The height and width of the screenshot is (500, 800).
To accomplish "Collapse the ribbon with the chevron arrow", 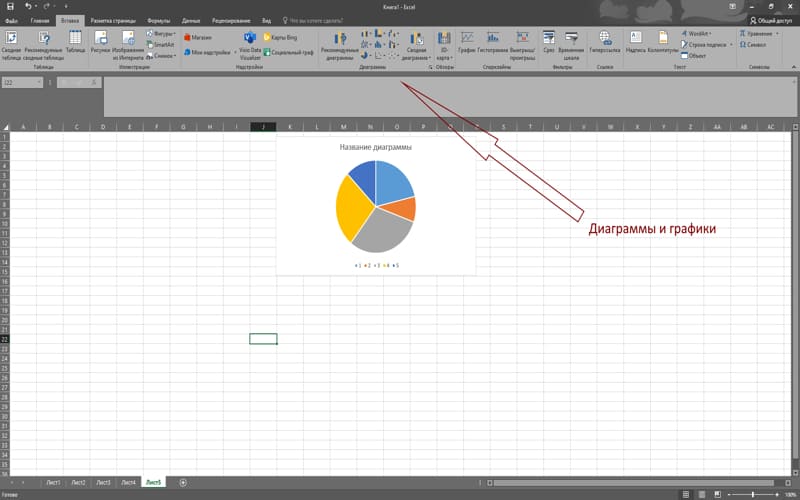I will [793, 67].
